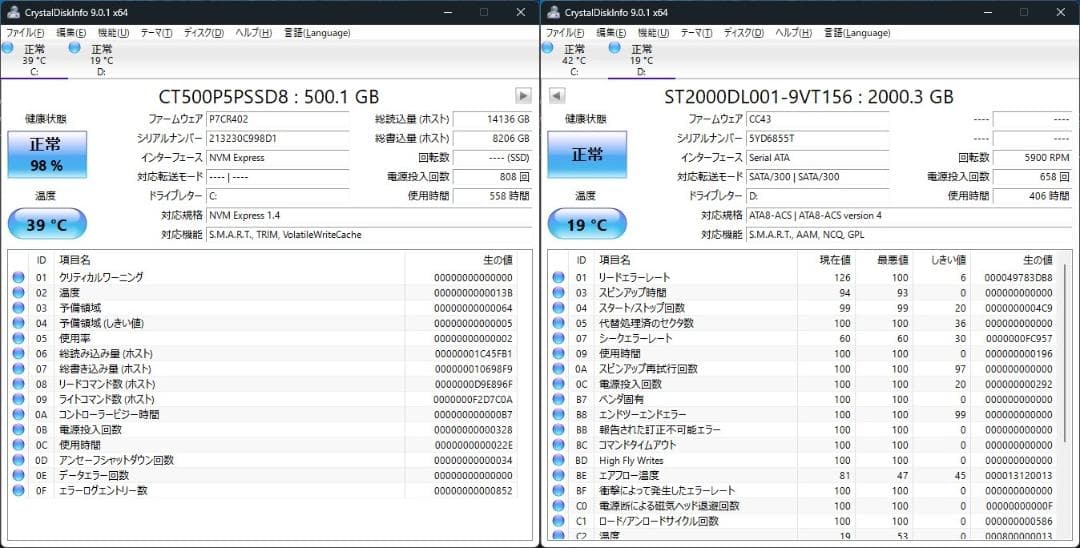Click disk title ST2000DL001-9VT156 : 2000.3 GB
Image resolution: width=1080 pixels, height=548 pixels.
(809, 96)
